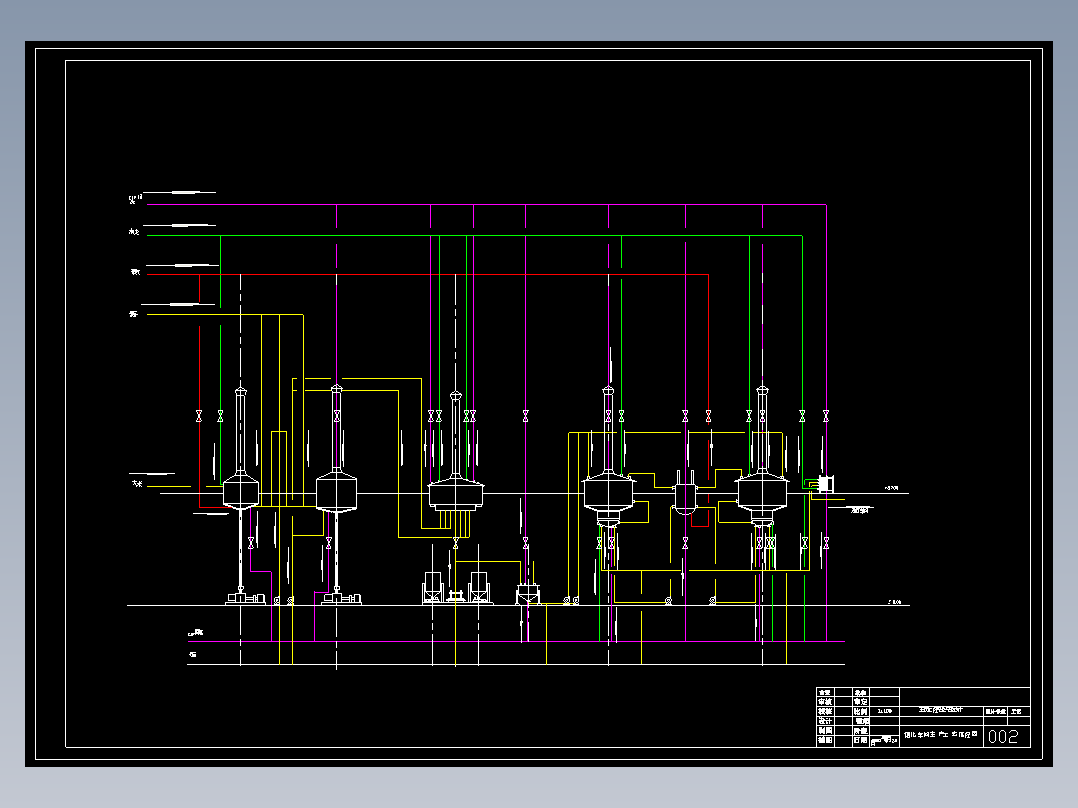Select the 日期 cell in the title block
This screenshot has height=808, width=1078.
(x=861, y=741)
